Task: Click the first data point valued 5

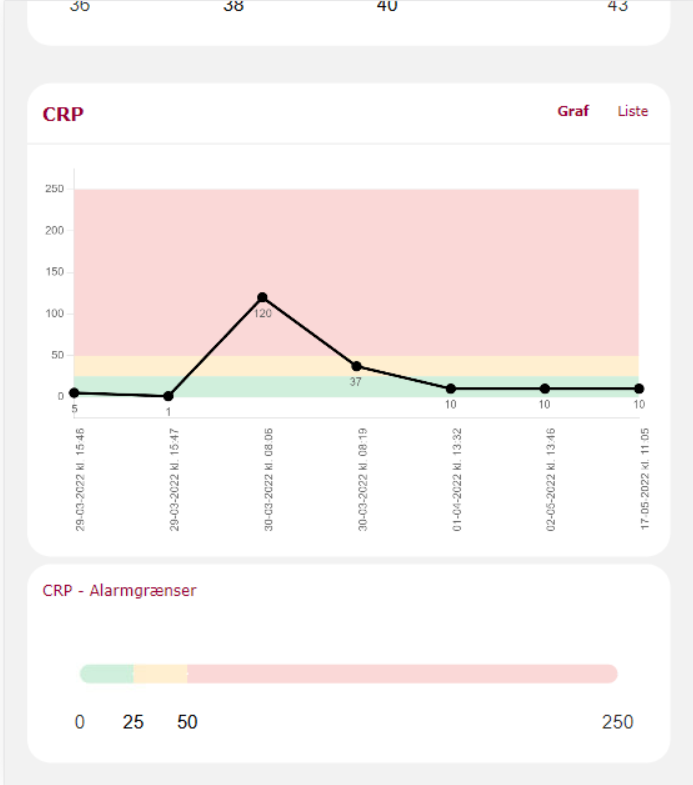Action: pos(74,393)
